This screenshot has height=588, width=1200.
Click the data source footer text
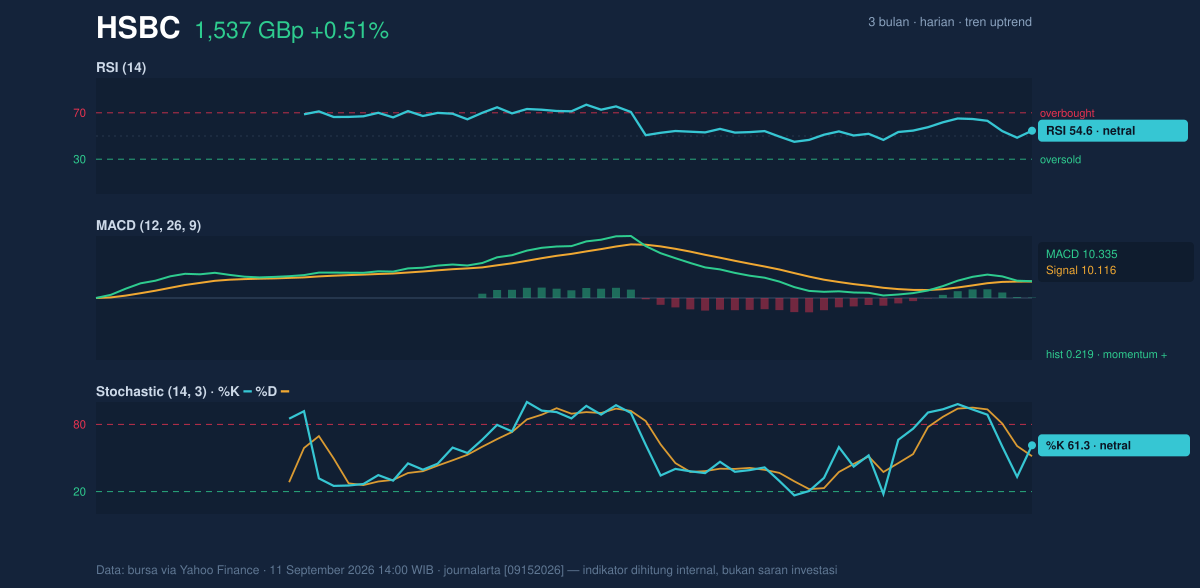[466, 570]
